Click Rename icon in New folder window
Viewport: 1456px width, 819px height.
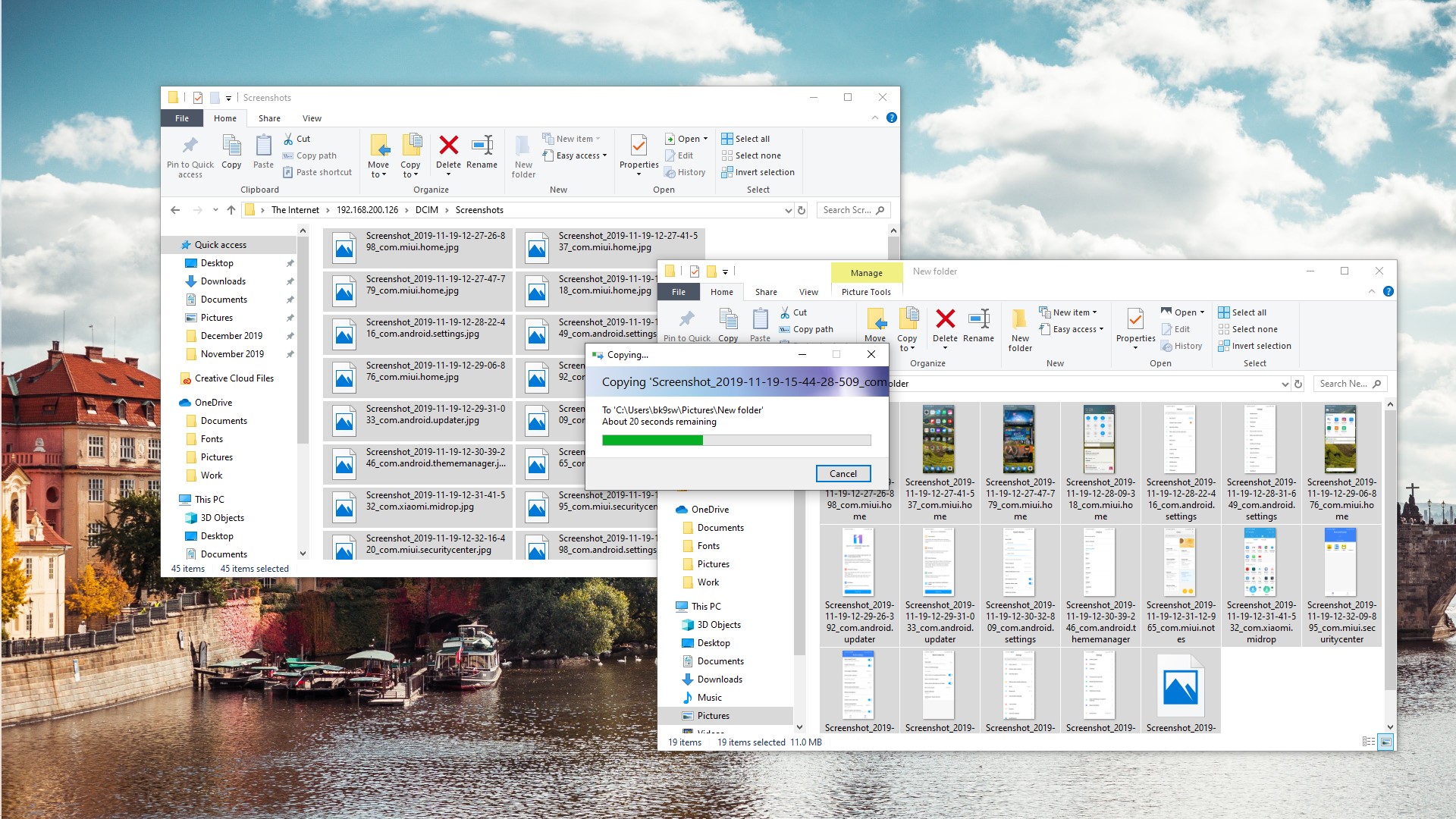pyautogui.click(x=978, y=320)
